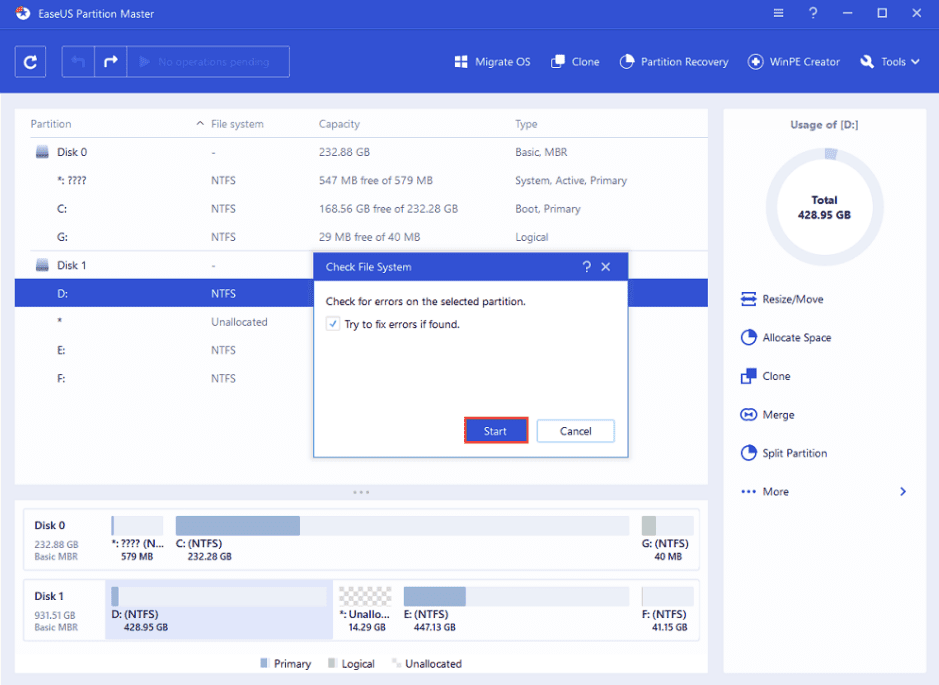This screenshot has height=685, width=939.
Task: Click the Capacity column header
Action: [x=339, y=124]
